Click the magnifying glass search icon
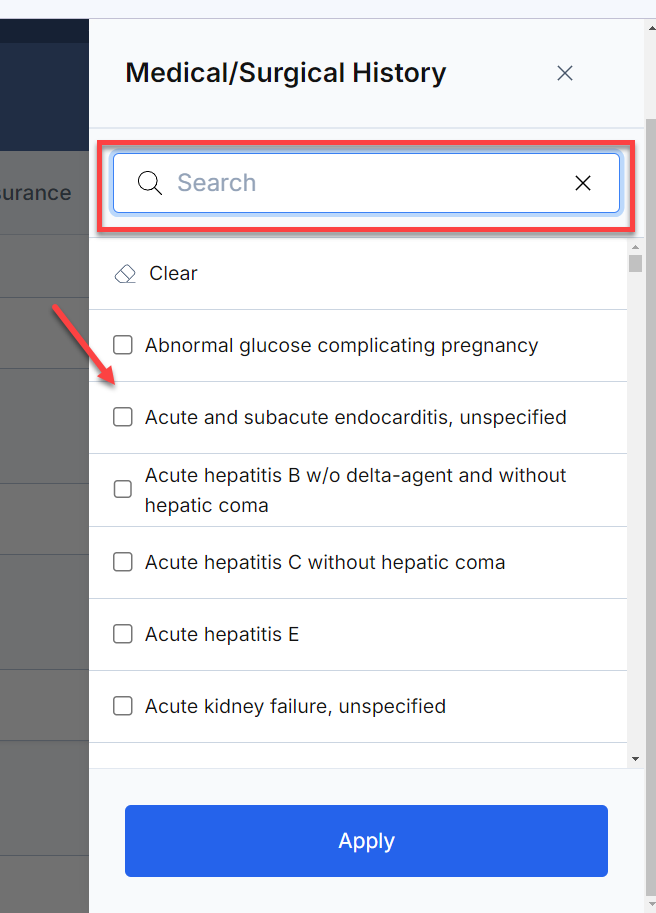Viewport: 656px width, 913px height. [x=150, y=183]
